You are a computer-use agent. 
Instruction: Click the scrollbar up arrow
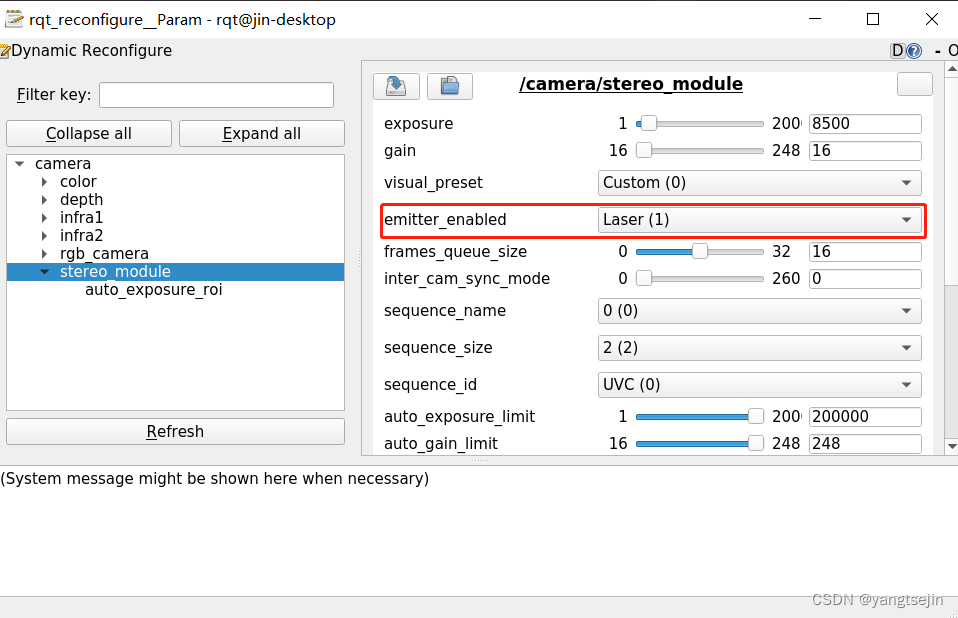[951, 70]
